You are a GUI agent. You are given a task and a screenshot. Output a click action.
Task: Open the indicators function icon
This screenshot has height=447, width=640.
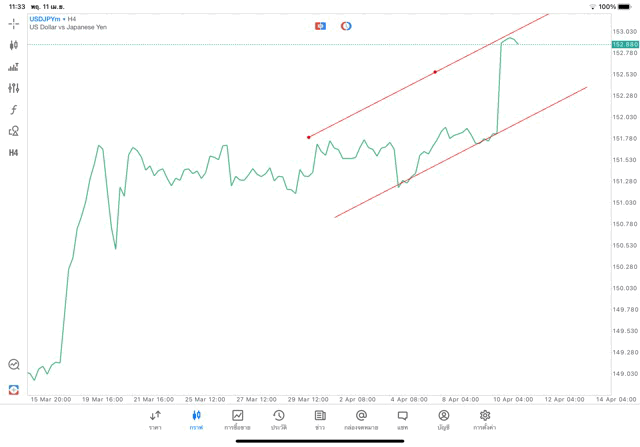[x=13, y=110]
